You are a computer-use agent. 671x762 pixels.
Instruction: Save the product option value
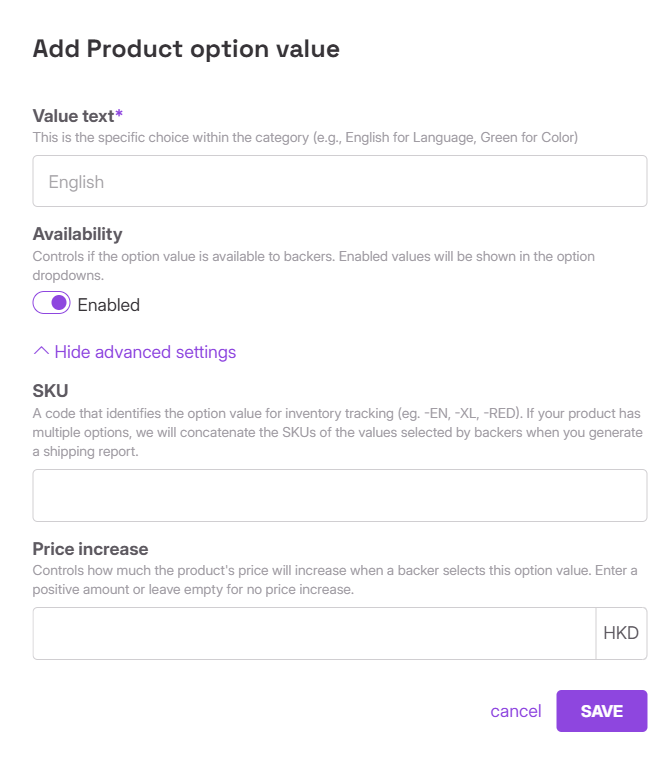601,711
